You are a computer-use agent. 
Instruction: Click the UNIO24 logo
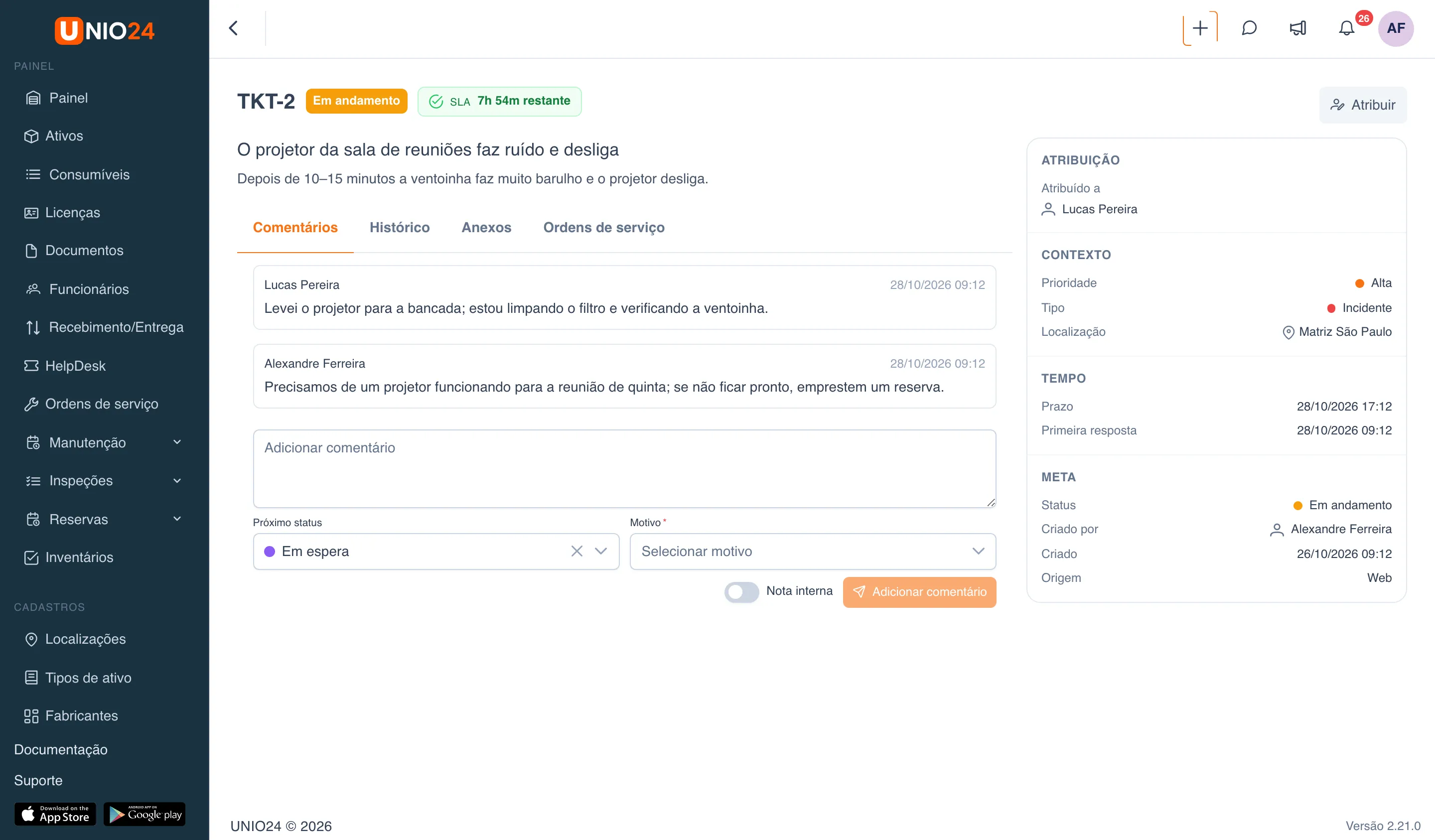(x=105, y=31)
